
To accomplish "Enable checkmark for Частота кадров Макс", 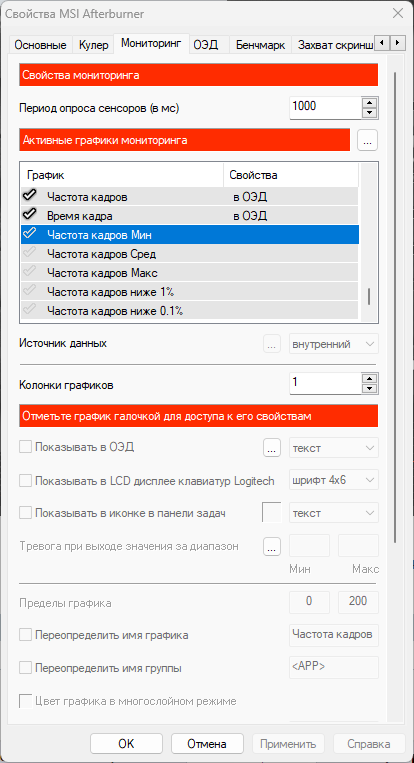I will pos(30,272).
